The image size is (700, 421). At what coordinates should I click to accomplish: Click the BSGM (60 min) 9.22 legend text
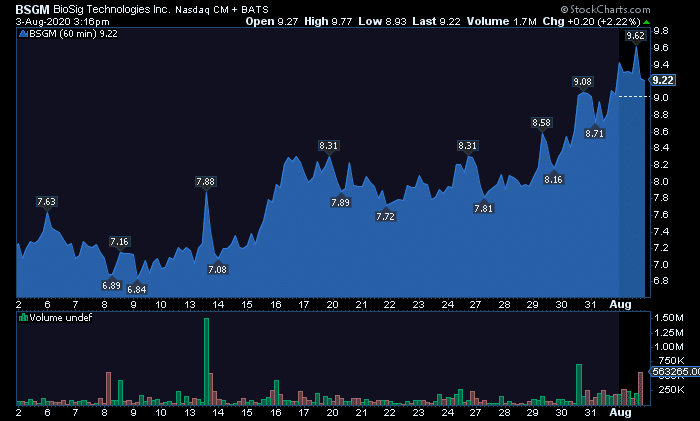click(73, 34)
